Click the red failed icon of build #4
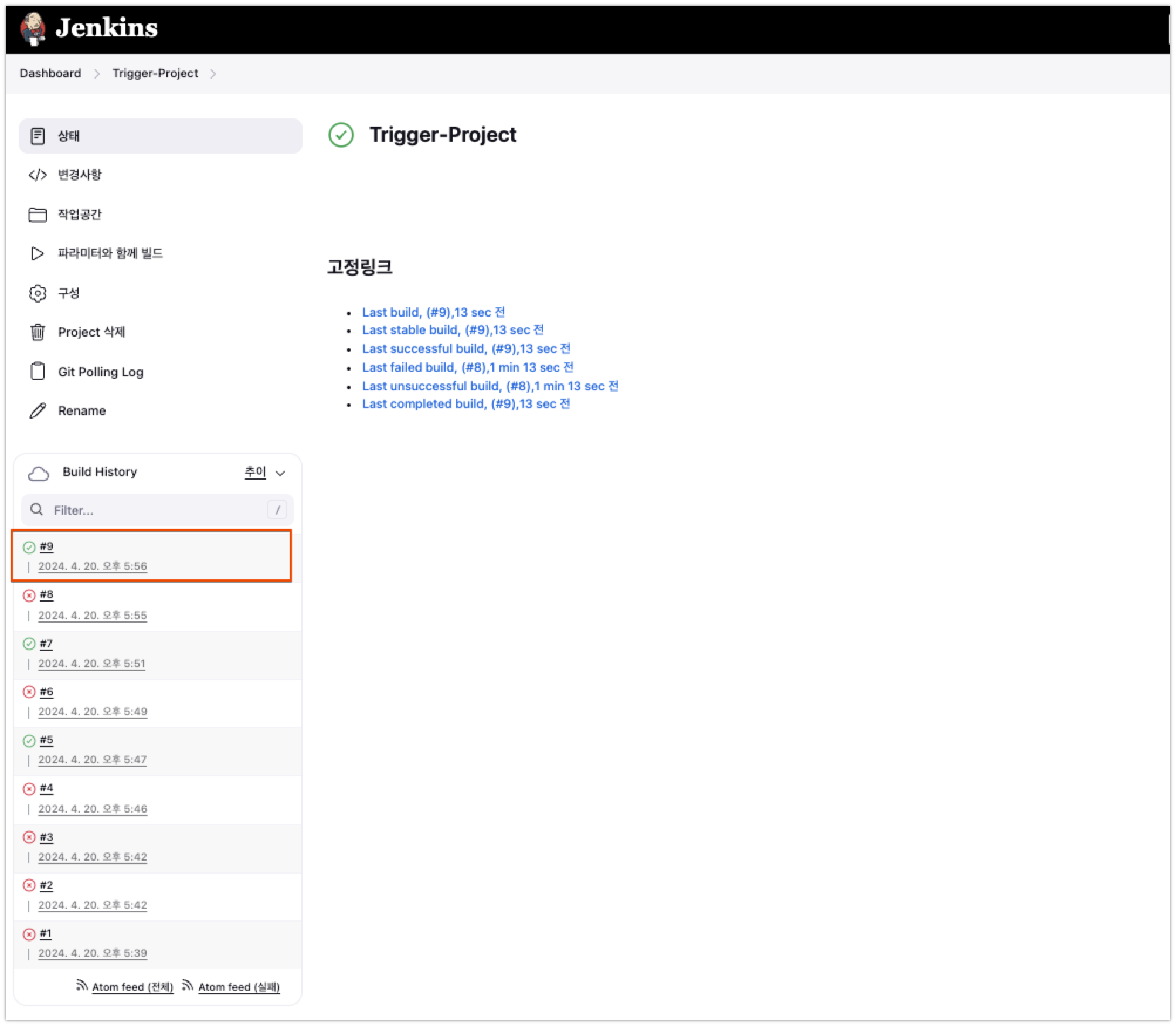1176x1026 pixels. click(29, 789)
